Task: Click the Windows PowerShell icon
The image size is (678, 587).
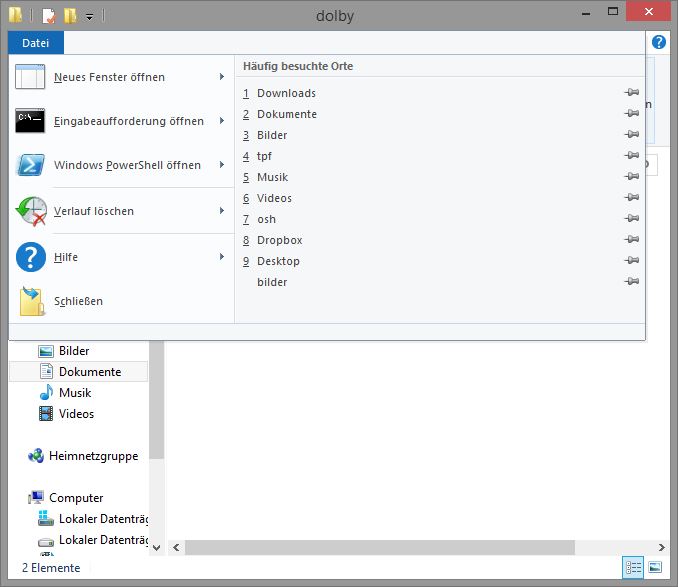Action: [31, 165]
